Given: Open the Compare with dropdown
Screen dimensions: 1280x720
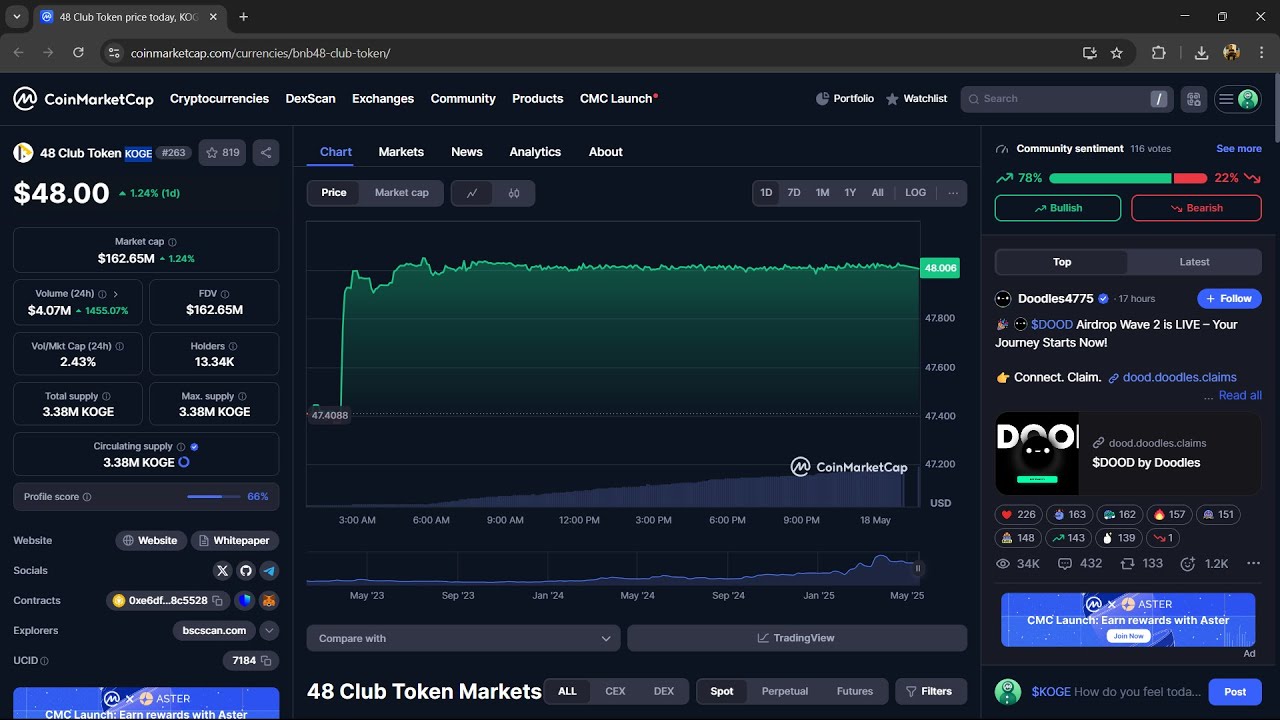Looking at the screenshot, I should (464, 638).
